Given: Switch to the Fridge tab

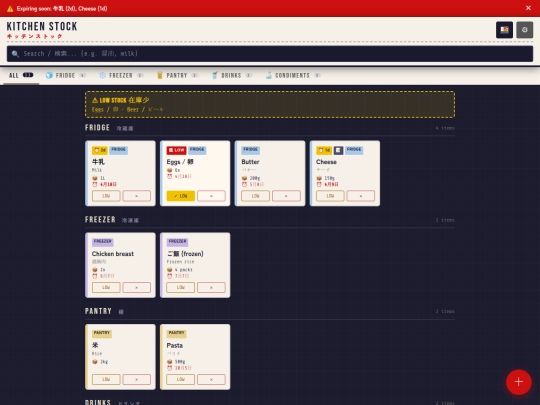Looking at the screenshot, I should pyautogui.click(x=65, y=75).
